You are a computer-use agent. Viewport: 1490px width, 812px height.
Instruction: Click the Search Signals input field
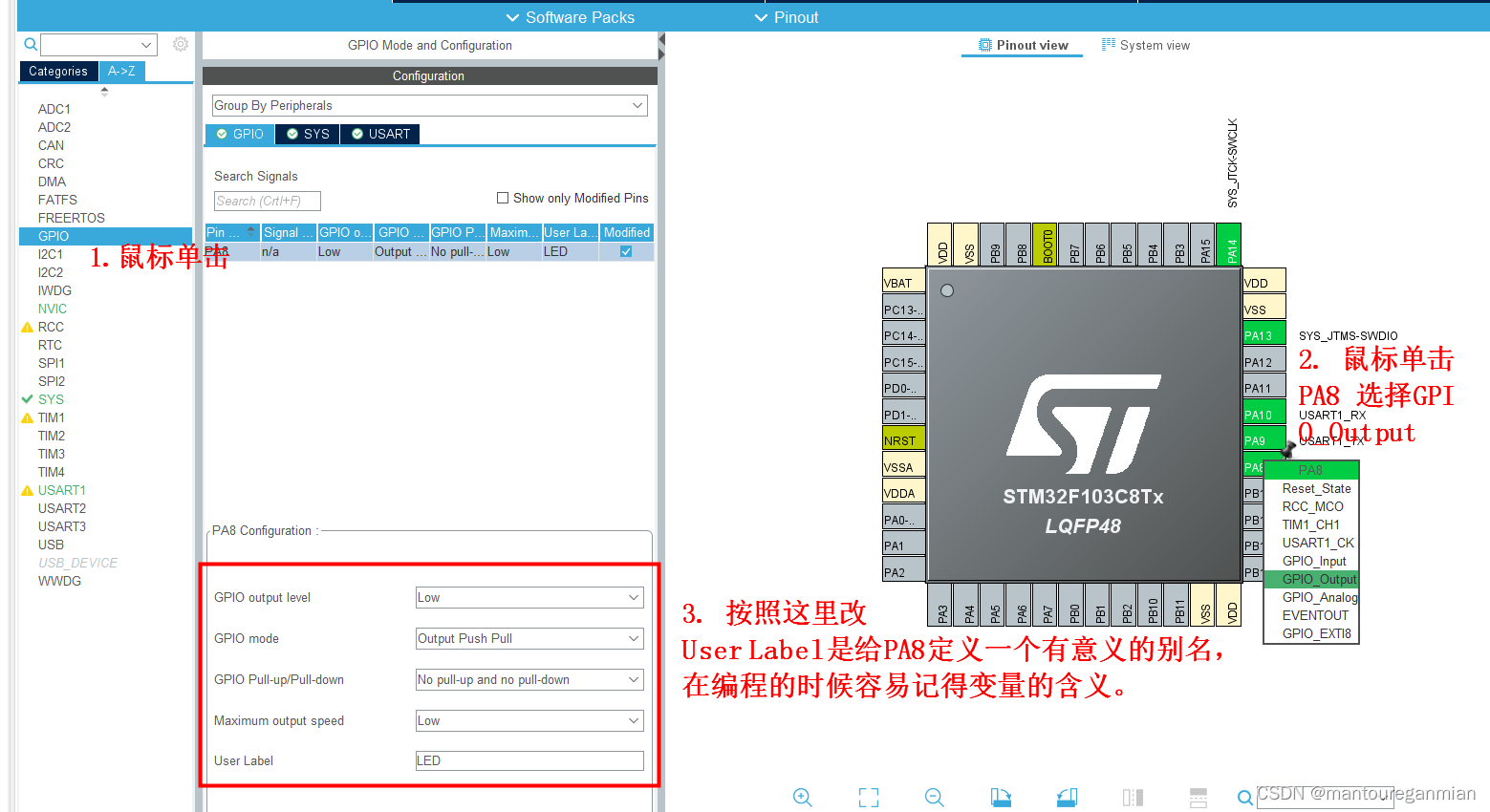click(268, 201)
